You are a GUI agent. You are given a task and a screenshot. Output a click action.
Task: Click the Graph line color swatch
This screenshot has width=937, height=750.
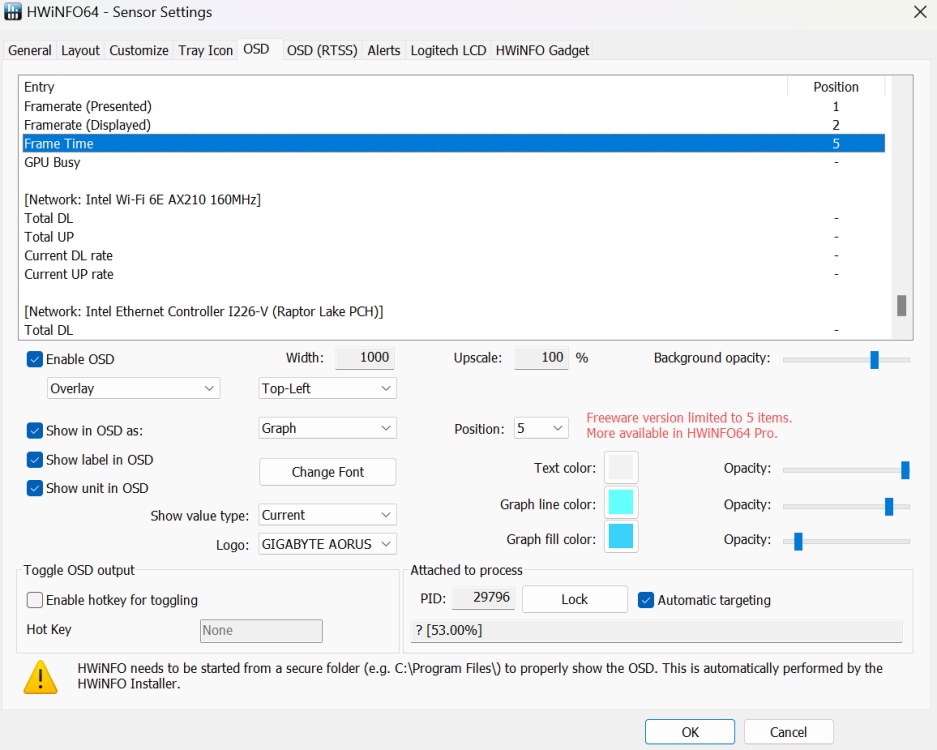[621, 504]
